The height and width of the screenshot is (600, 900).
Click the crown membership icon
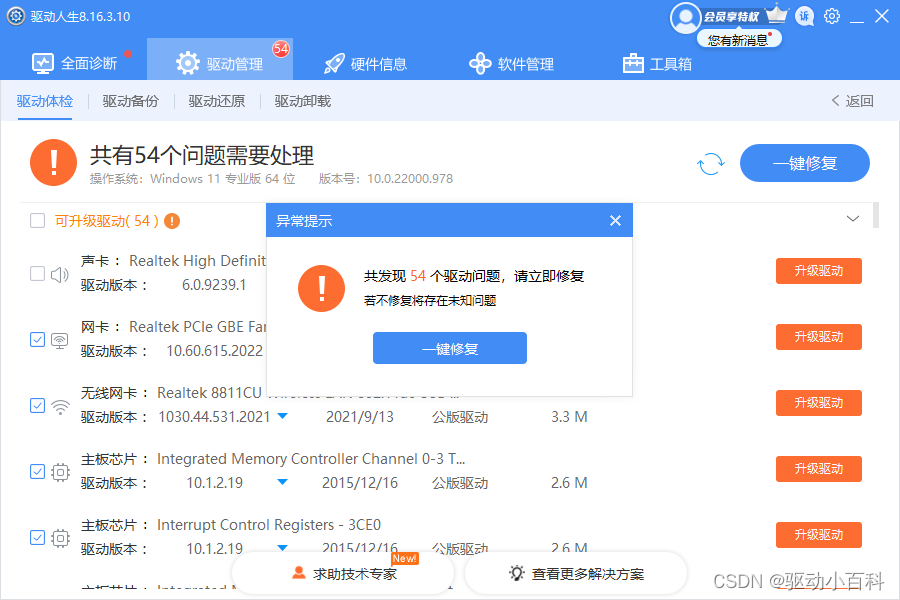pyautogui.click(x=777, y=14)
